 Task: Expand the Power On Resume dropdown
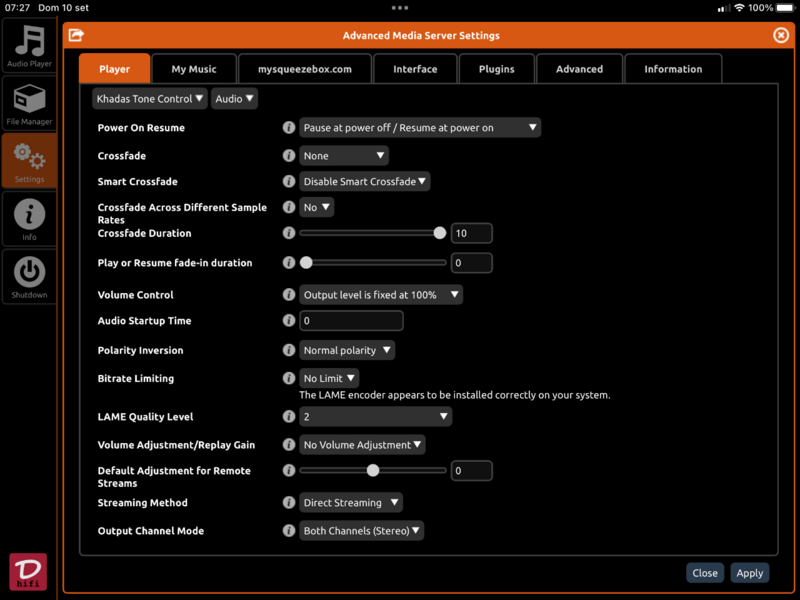pyautogui.click(x=420, y=128)
